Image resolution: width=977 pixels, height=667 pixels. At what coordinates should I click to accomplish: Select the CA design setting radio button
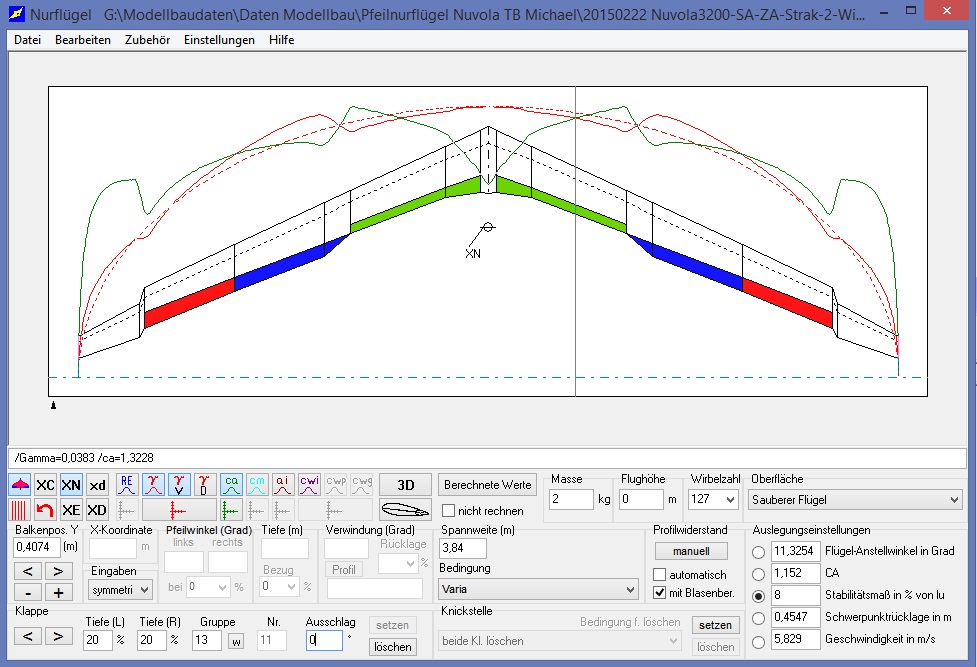[x=759, y=574]
